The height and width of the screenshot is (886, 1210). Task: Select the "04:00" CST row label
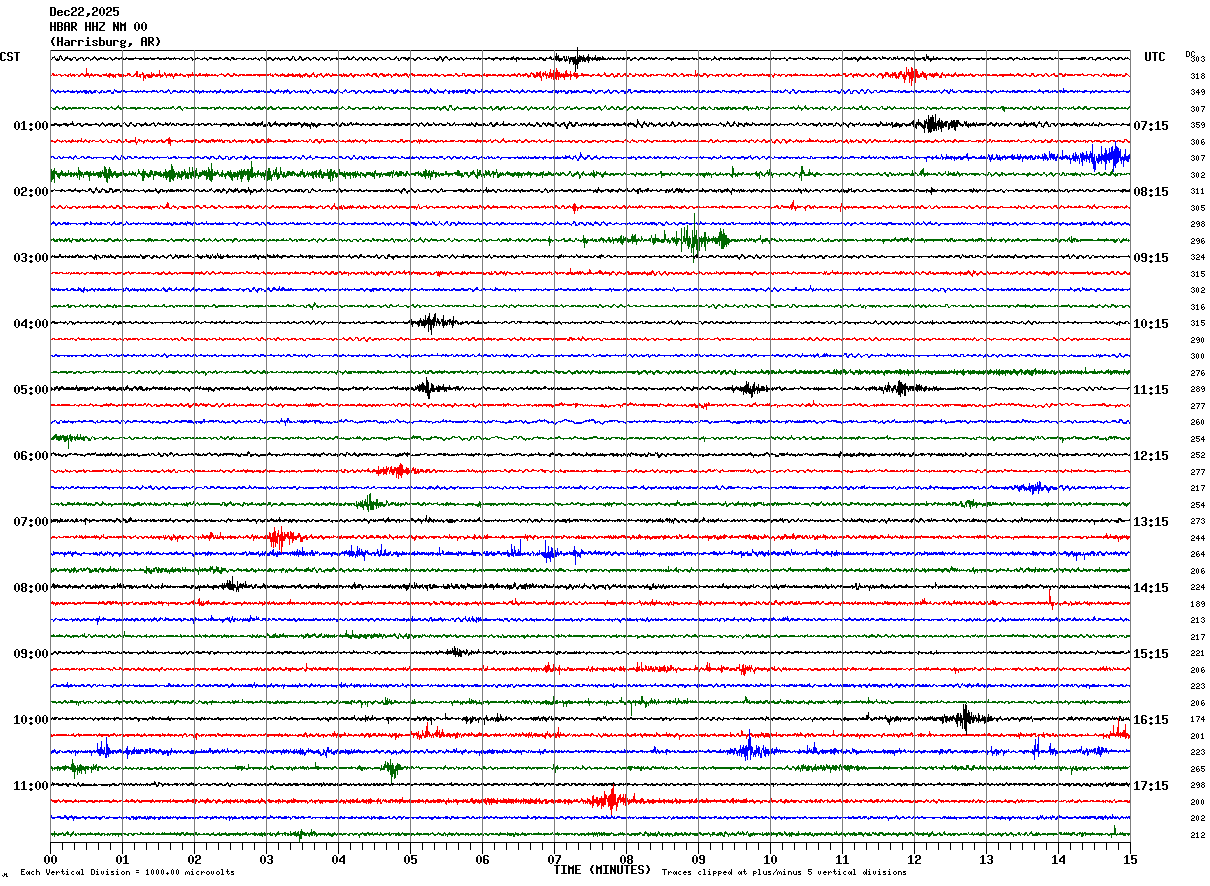click(31, 324)
